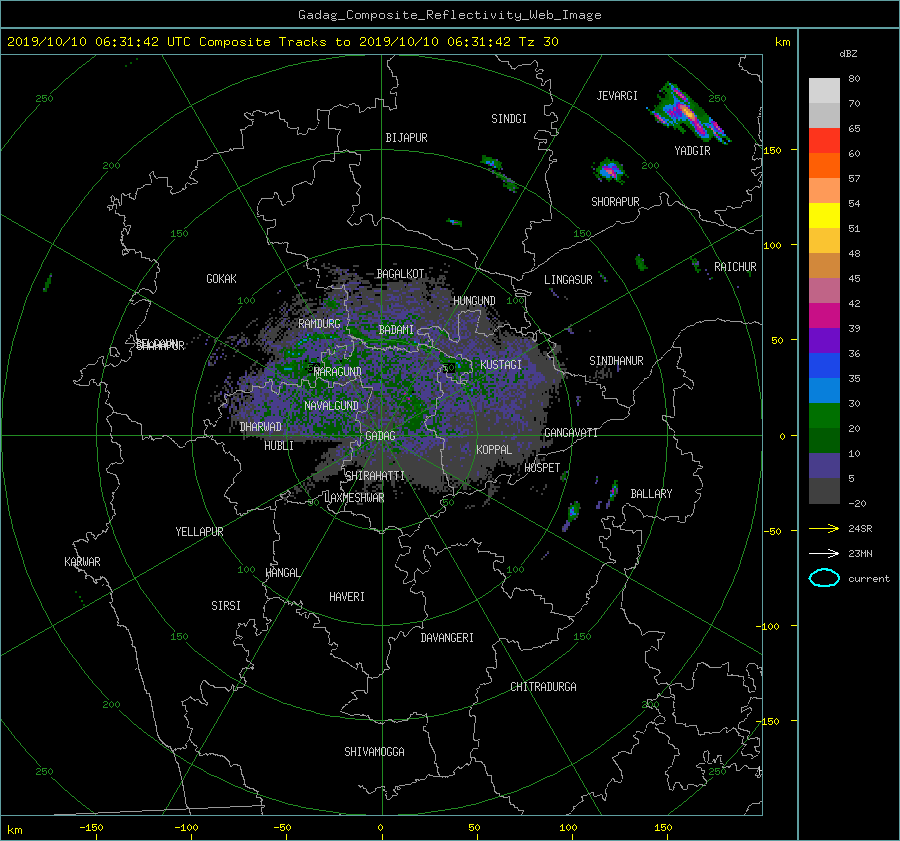Pick the bright yellow dBZ legend swatch
This screenshot has height=841, width=900.
(x=824, y=216)
